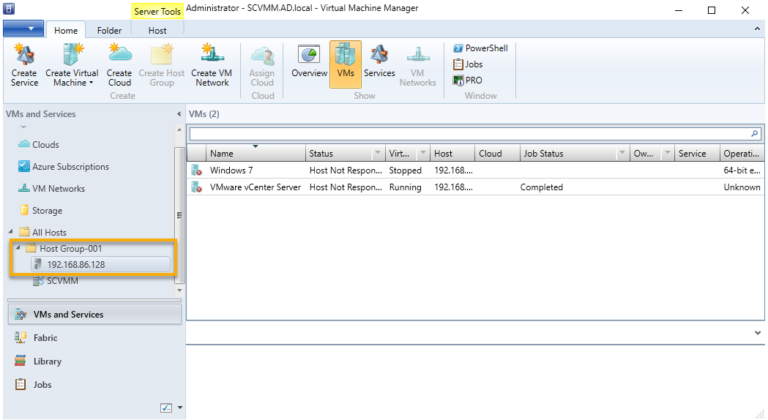Viewport: 768px width, 420px height.
Task: Click the VM search input field
Action: pos(468,133)
